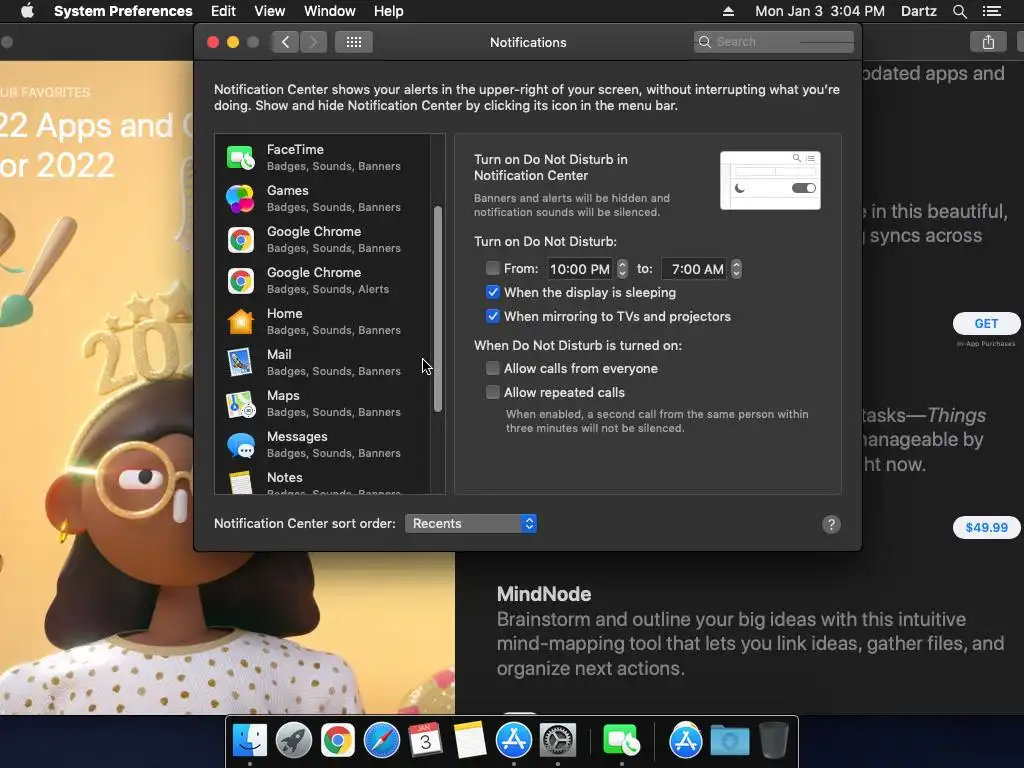The width and height of the screenshot is (1024, 768).
Task: Open FaceTime from the Dock
Action: [621, 741]
